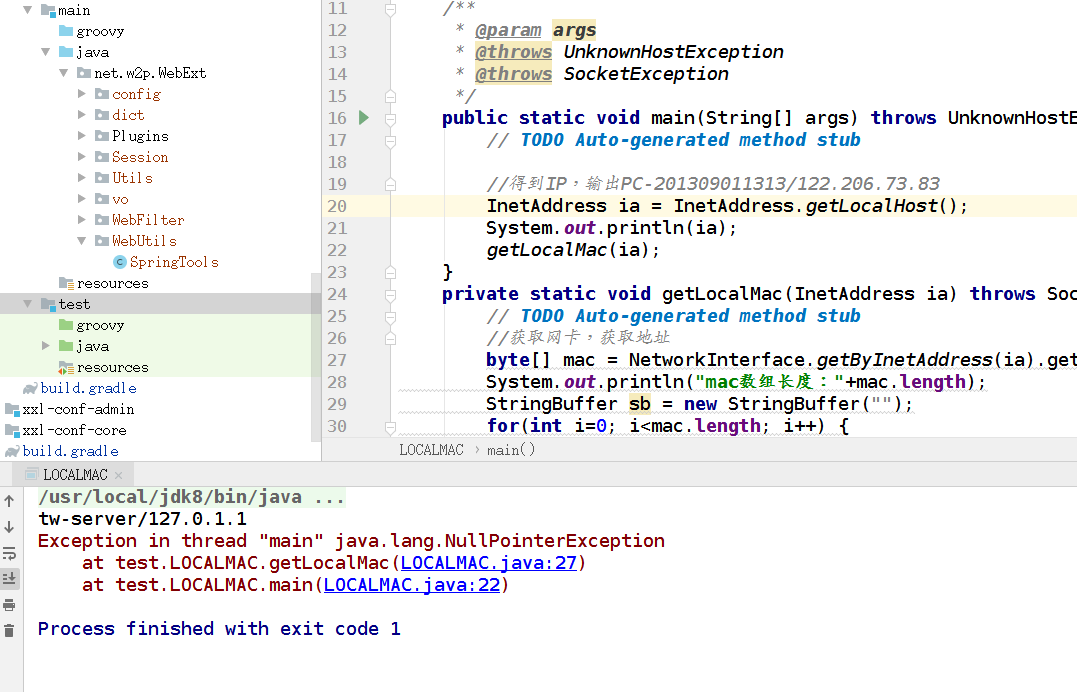The height and width of the screenshot is (692, 1077).
Task: Select the LOCALMAC run tab
Action: click(x=75, y=475)
